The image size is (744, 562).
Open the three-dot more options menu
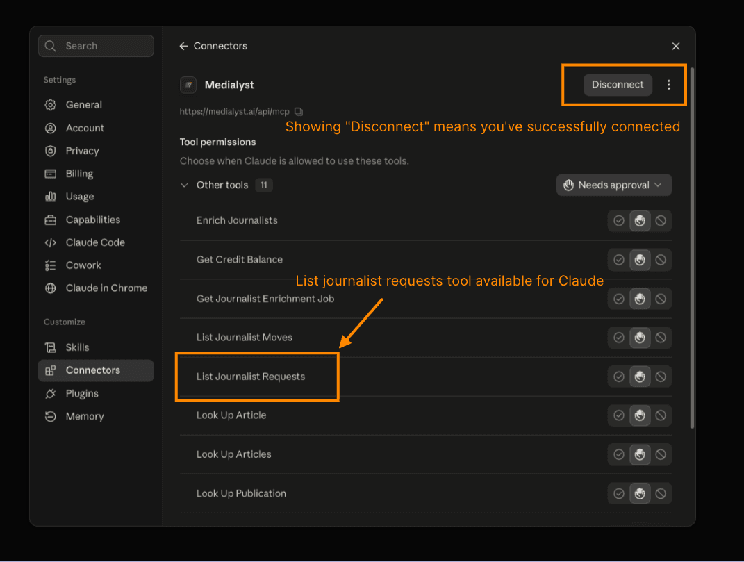[x=669, y=85]
